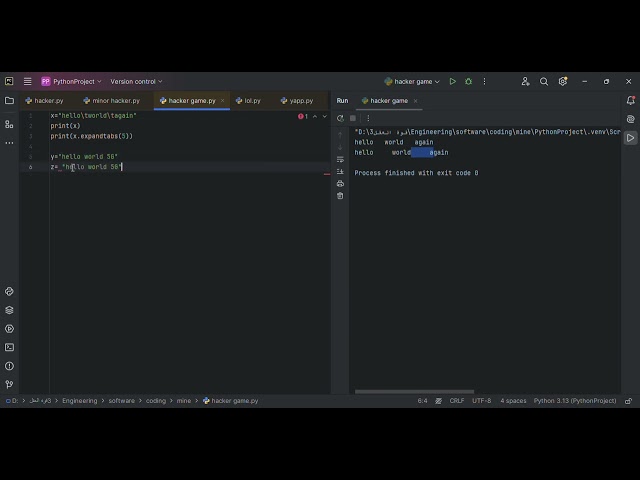Open the Git version control tool window

point(9,384)
